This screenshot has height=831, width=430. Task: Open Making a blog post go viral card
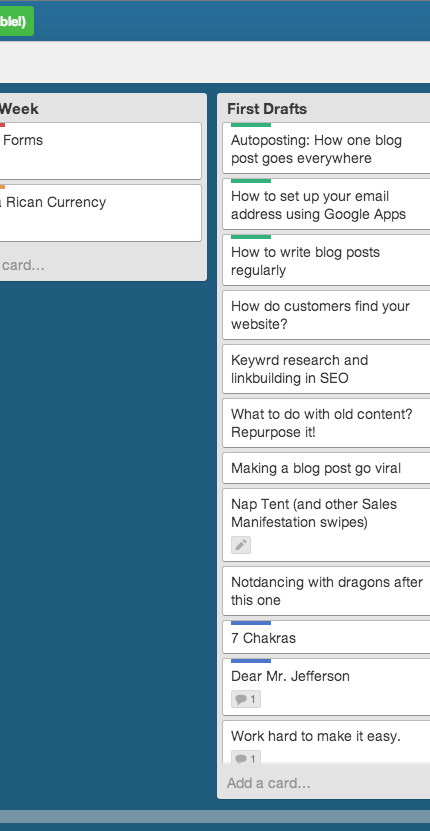point(326,468)
